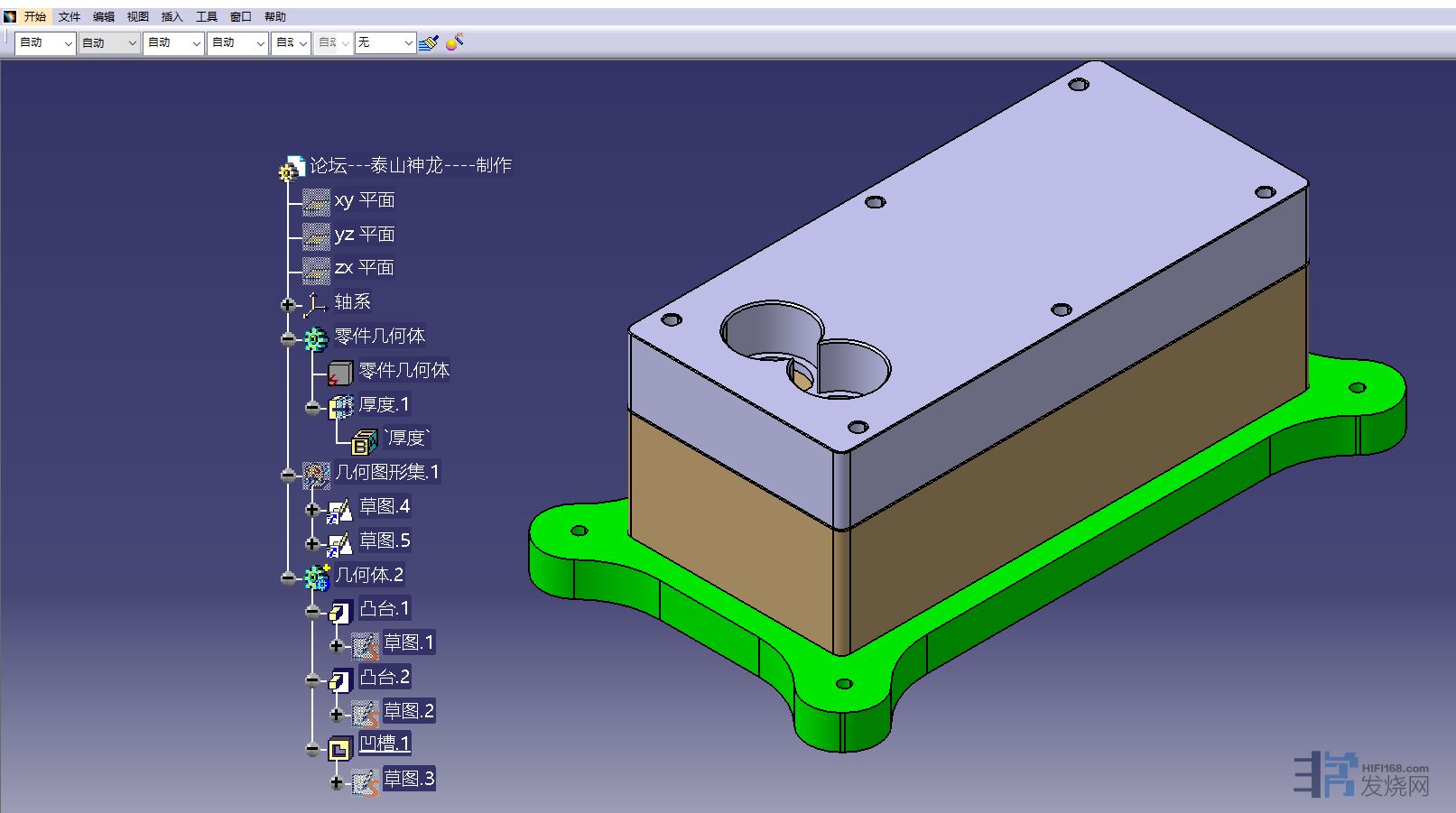Expand the 草图.3 tree node

[337, 782]
